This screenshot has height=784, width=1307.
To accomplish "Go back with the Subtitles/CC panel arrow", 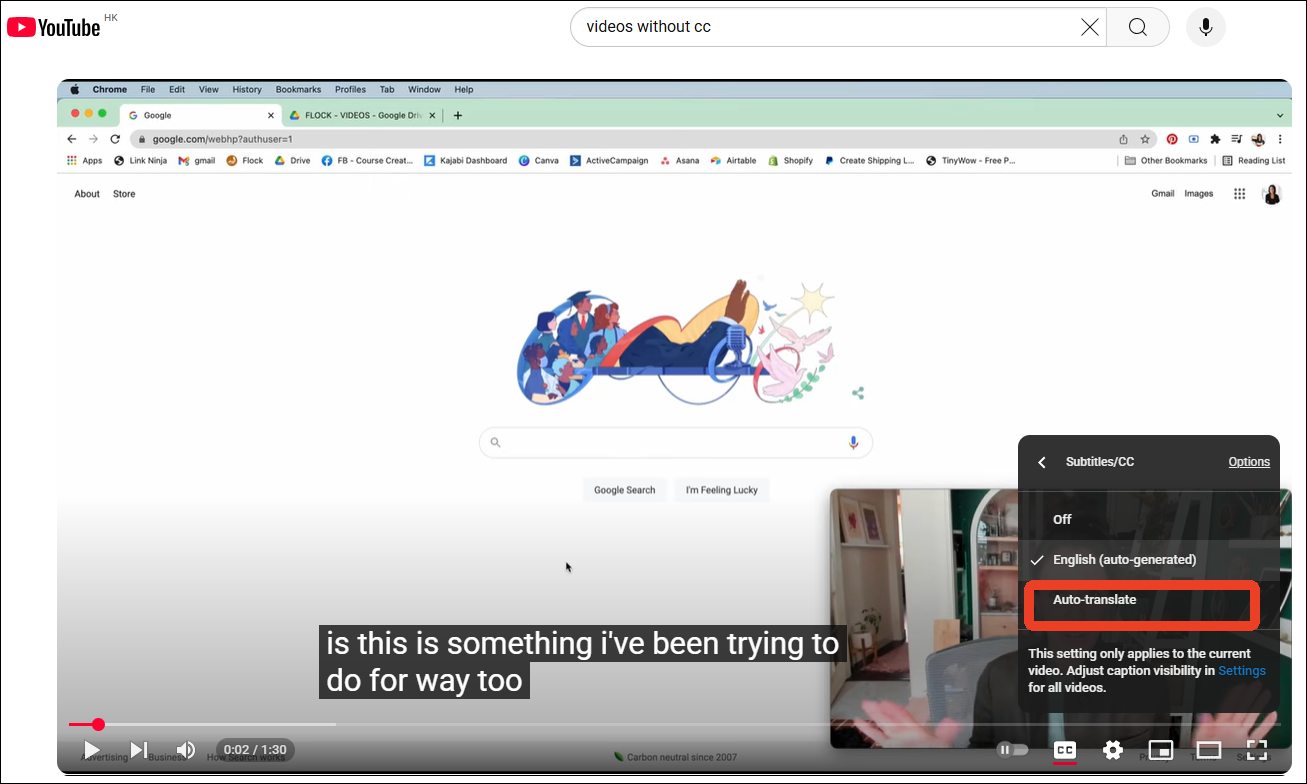I will click(1041, 462).
